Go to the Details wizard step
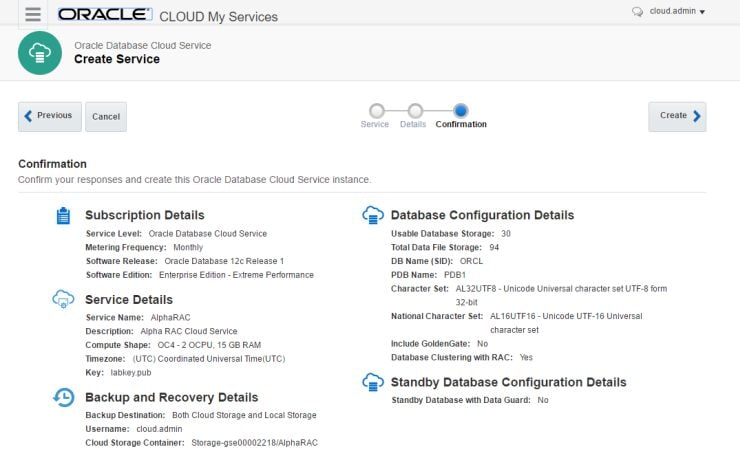The height and width of the screenshot is (458, 740). [414, 111]
